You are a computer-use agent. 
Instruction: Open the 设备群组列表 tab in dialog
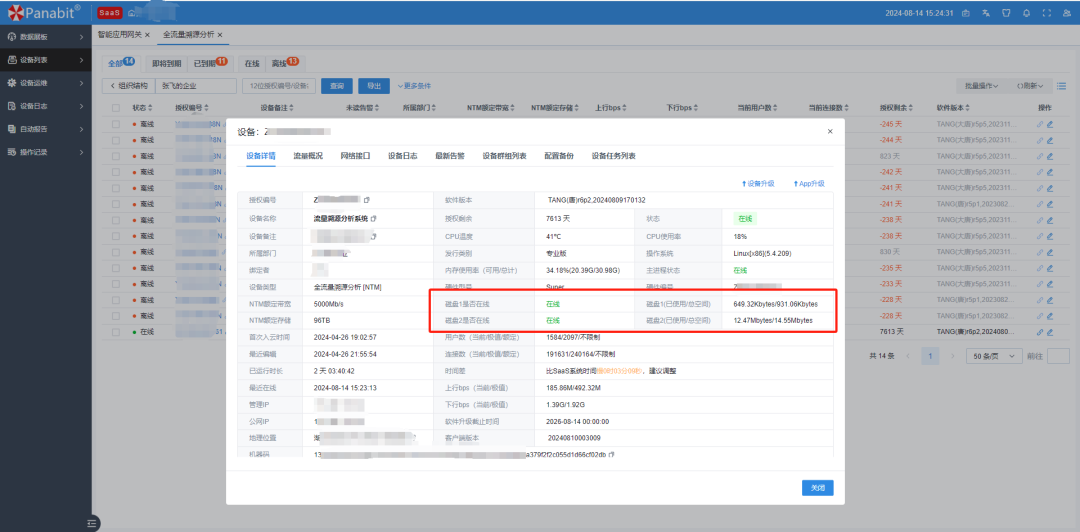coord(504,156)
